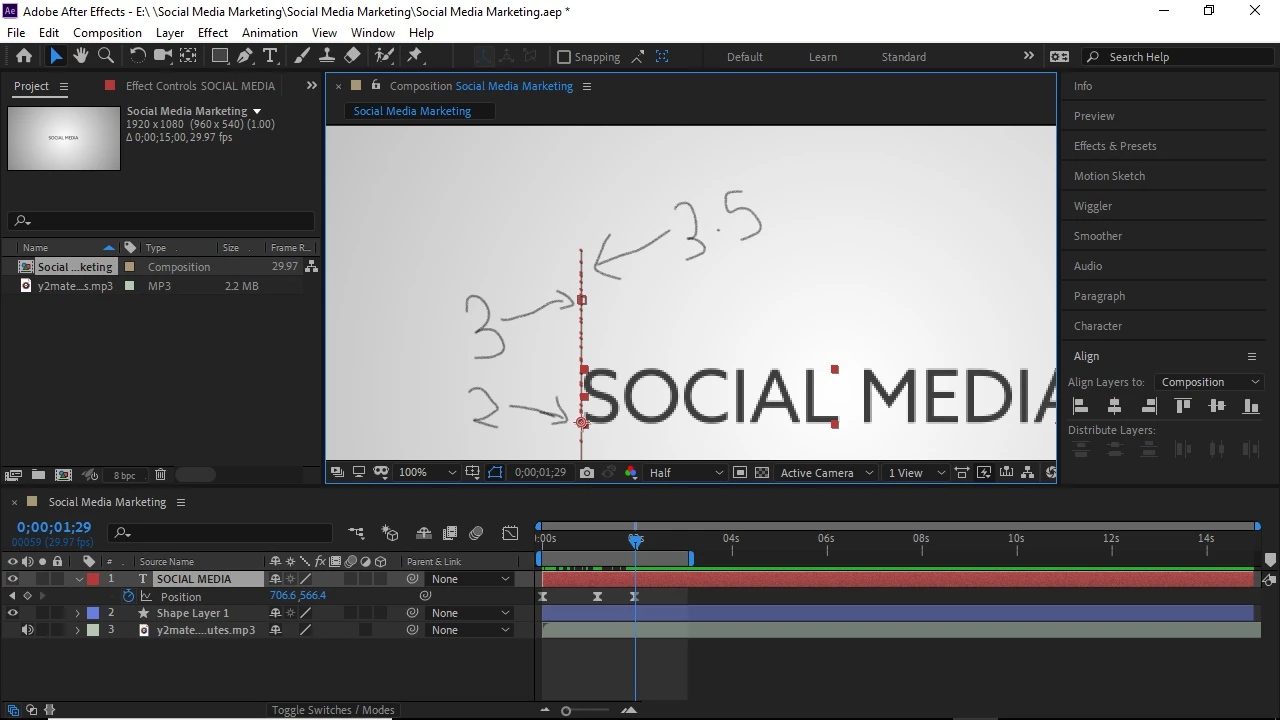
Task: Open the Effects & Presets panel
Action: pos(1115,146)
